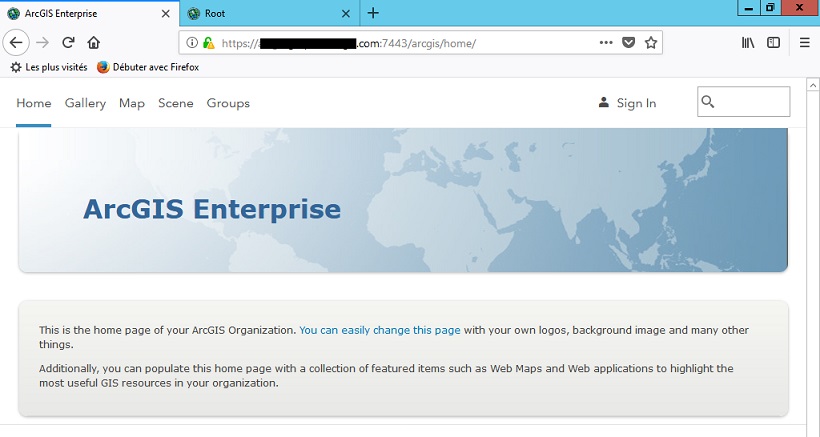This screenshot has width=820, height=437.
Task: Click the browser forward arrow
Action: 42,42
